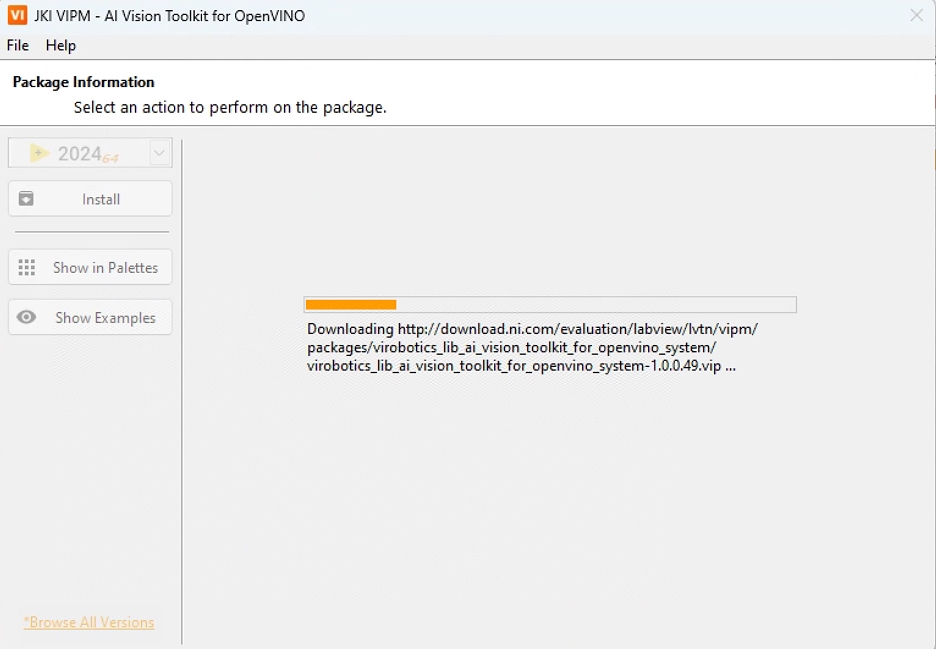Open the Browse All Versions link
Viewport: 936px width, 649px height.
tap(89, 622)
